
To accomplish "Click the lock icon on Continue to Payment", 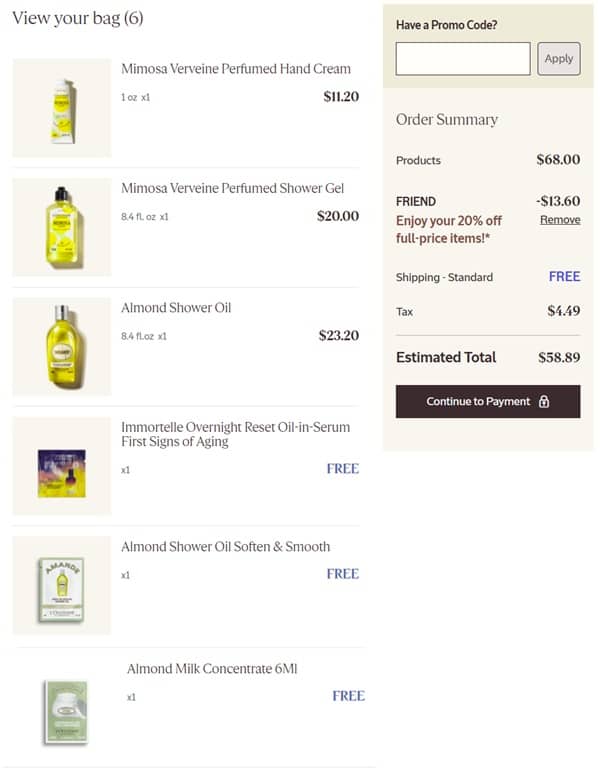I will (544, 401).
